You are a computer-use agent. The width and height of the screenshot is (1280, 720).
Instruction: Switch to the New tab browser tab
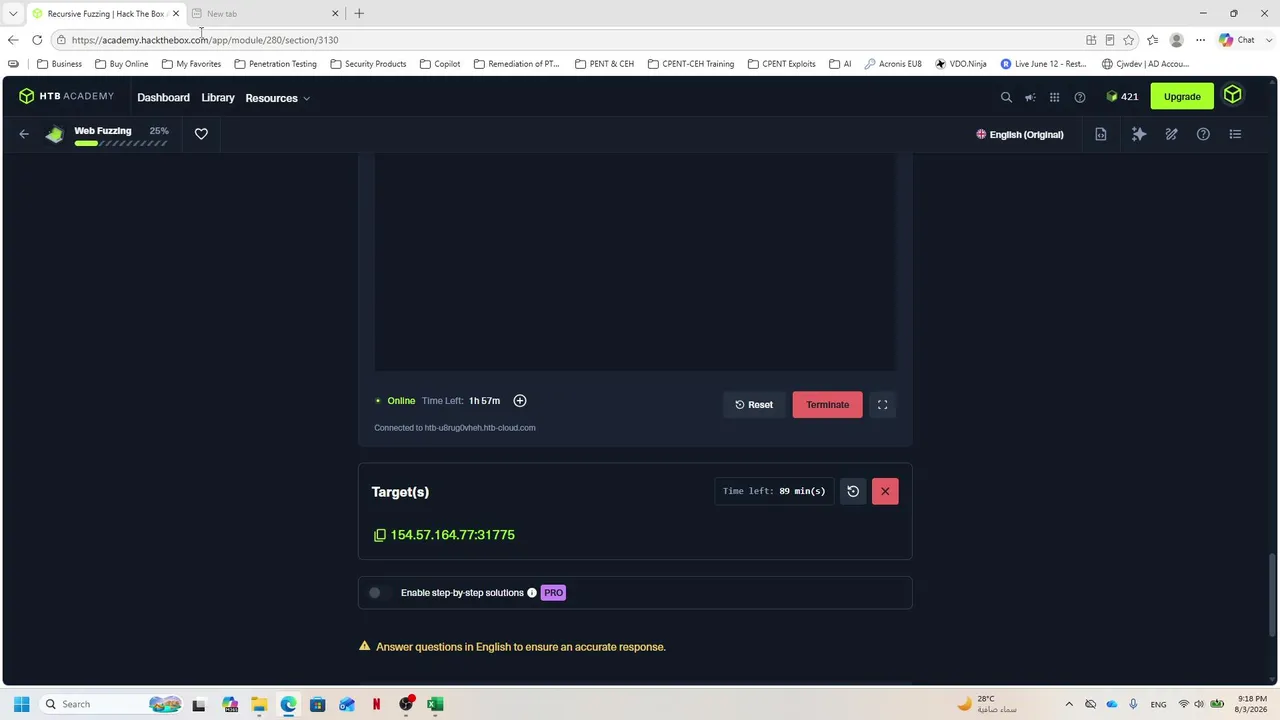(265, 13)
